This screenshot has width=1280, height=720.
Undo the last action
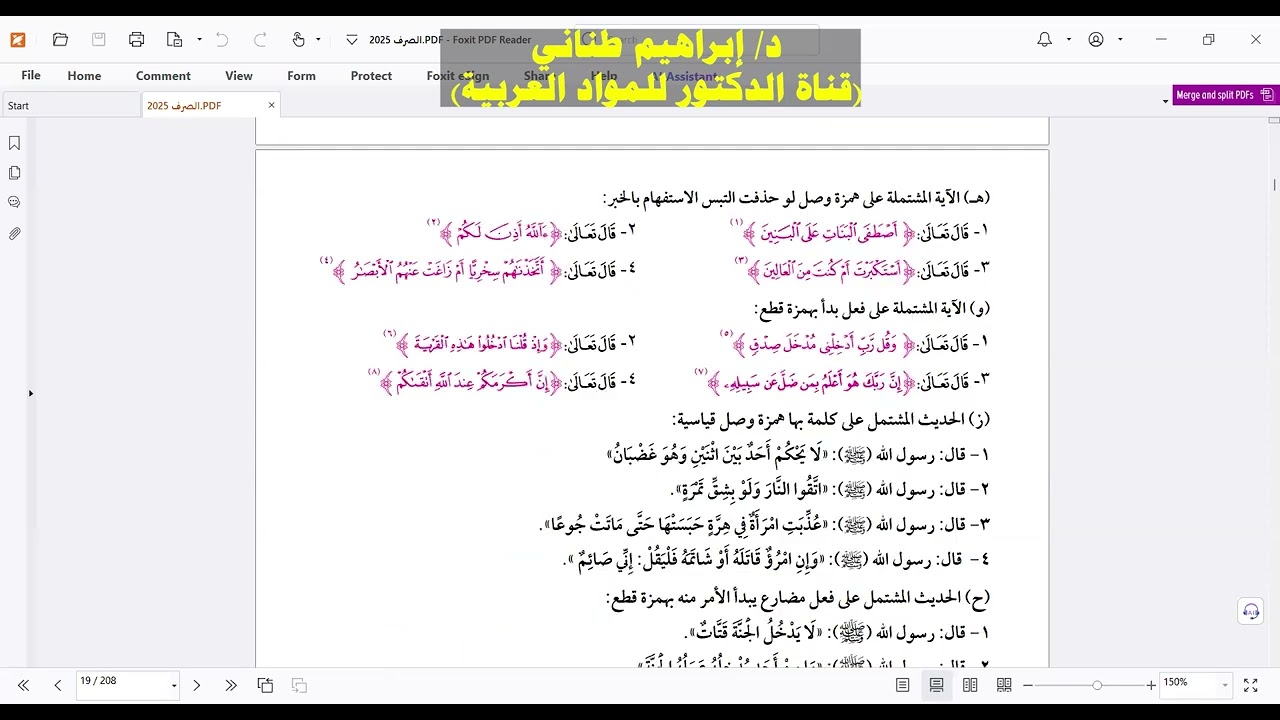point(222,40)
